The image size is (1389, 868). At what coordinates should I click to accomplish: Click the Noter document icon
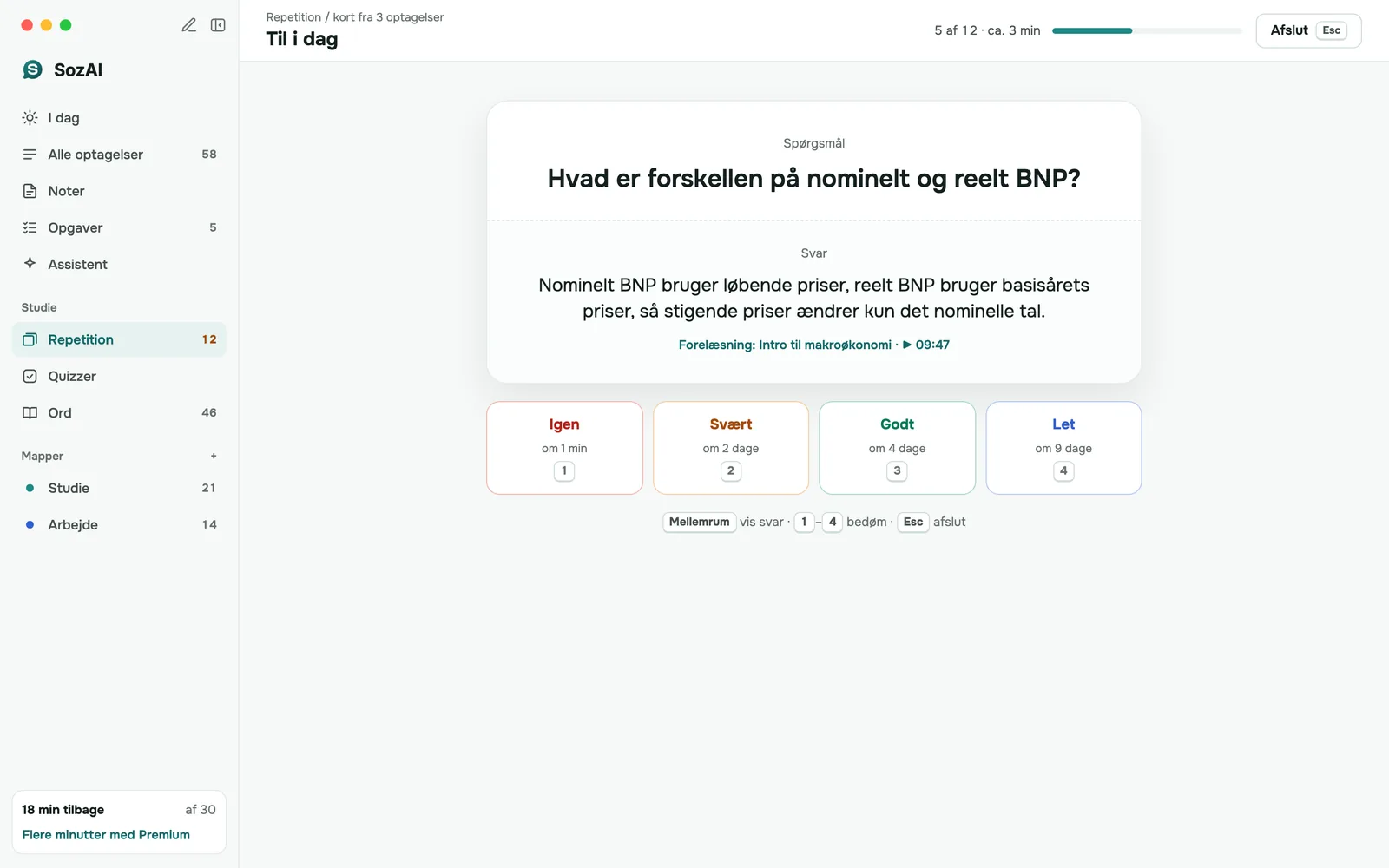point(30,191)
